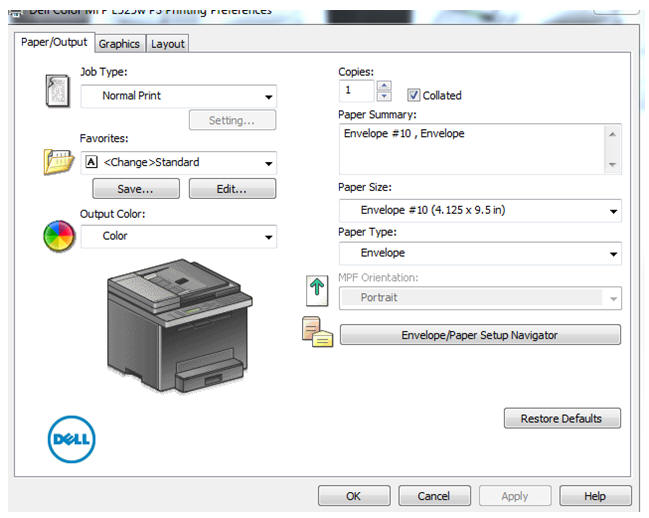649x518 pixels.
Task: Click Paper Summary scrollbar down arrow
Action: (x=613, y=164)
